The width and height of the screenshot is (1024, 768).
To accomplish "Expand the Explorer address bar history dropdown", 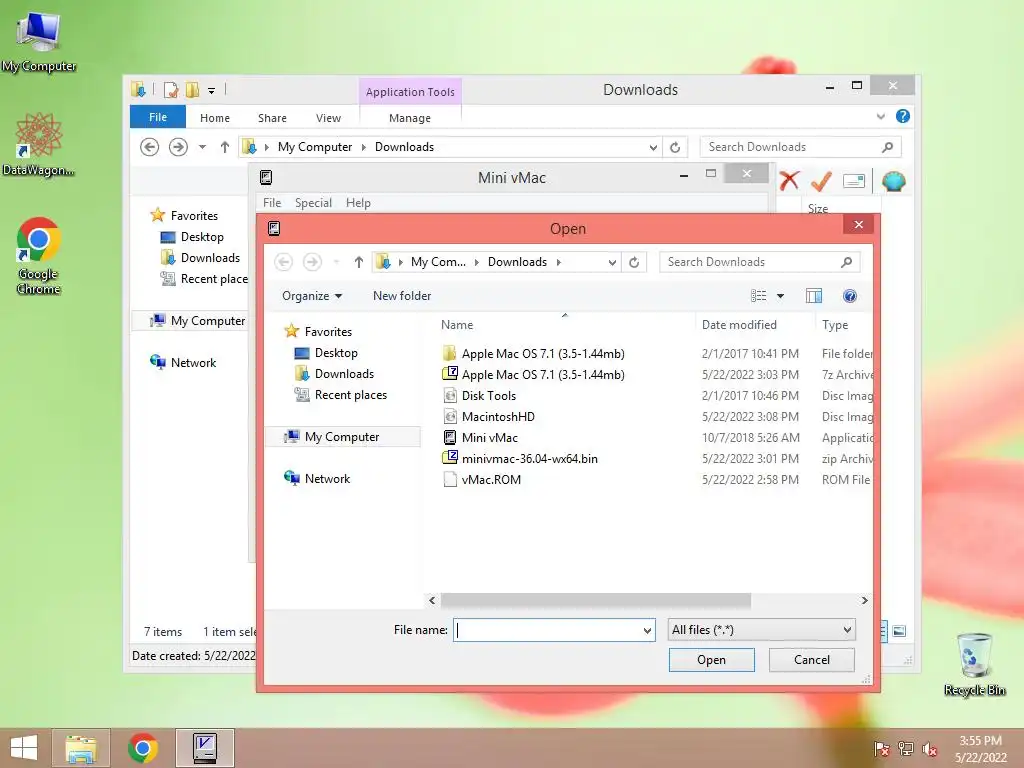I will [653, 148].
